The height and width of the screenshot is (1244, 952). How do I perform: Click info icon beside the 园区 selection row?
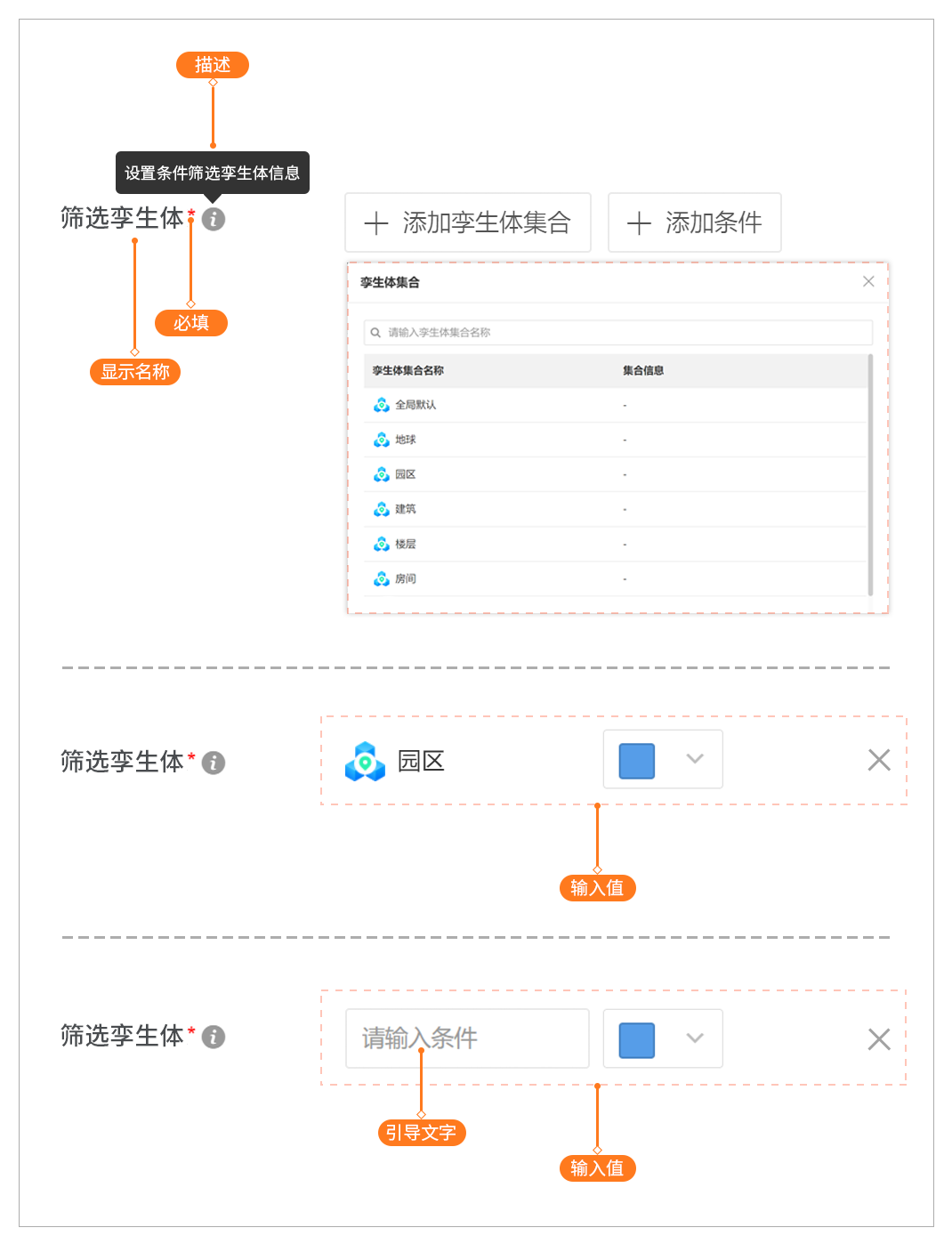[214, 763]
